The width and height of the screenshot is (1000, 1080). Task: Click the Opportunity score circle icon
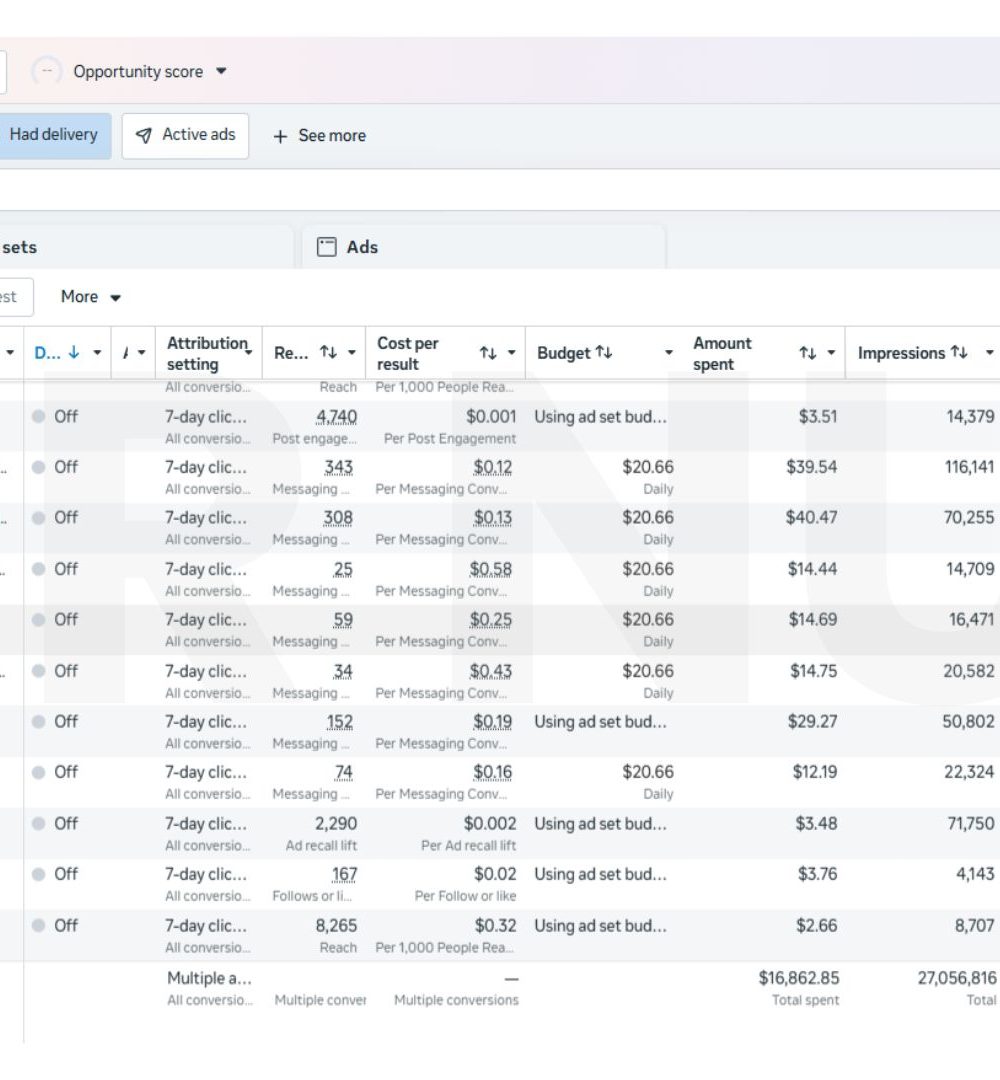pos(47,71)
